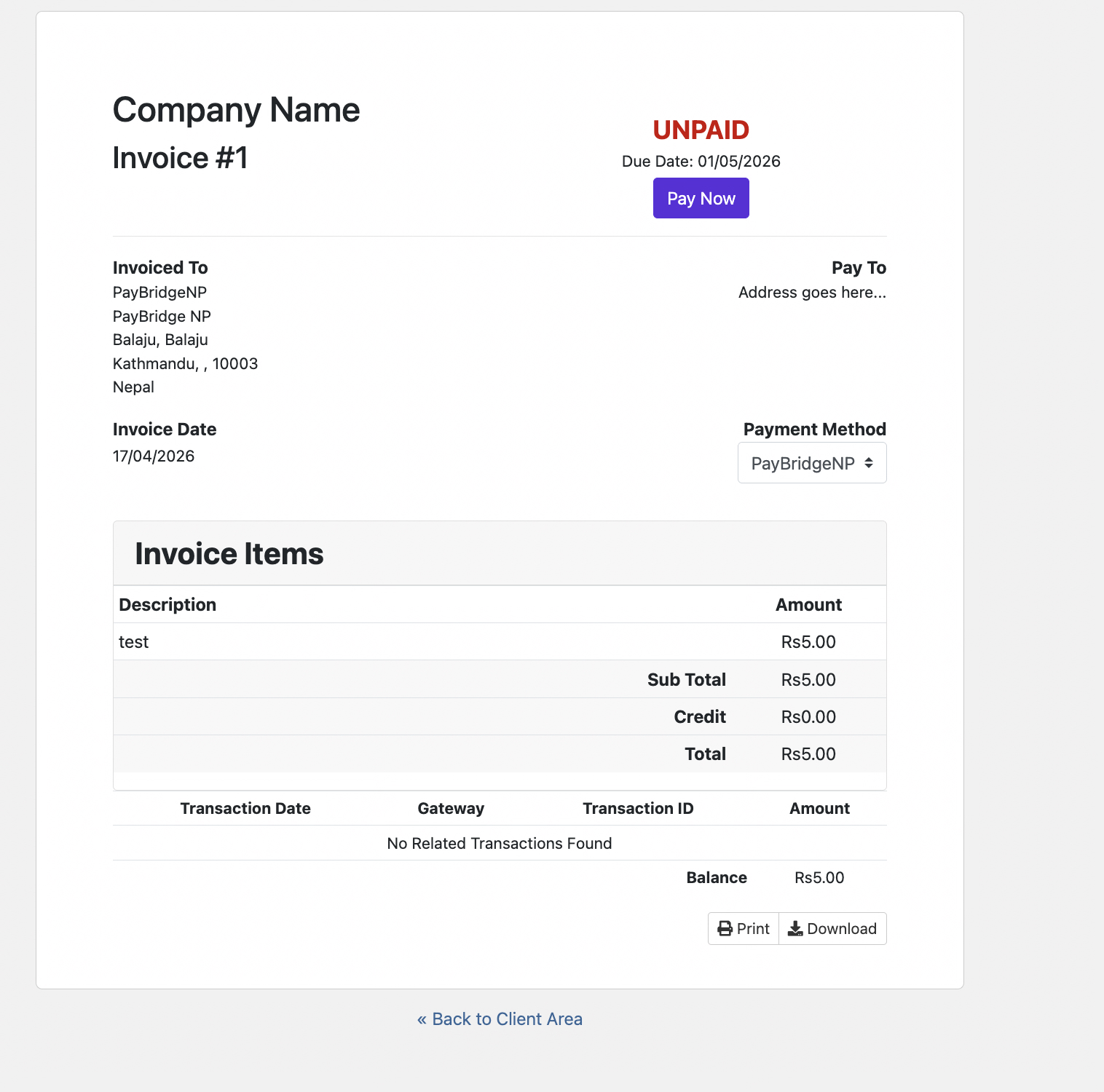
Task: Click the printer icon
Action: (725, 929)
